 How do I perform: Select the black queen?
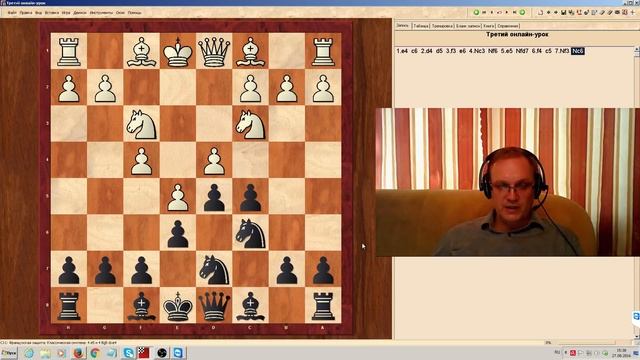coord(214,305)
